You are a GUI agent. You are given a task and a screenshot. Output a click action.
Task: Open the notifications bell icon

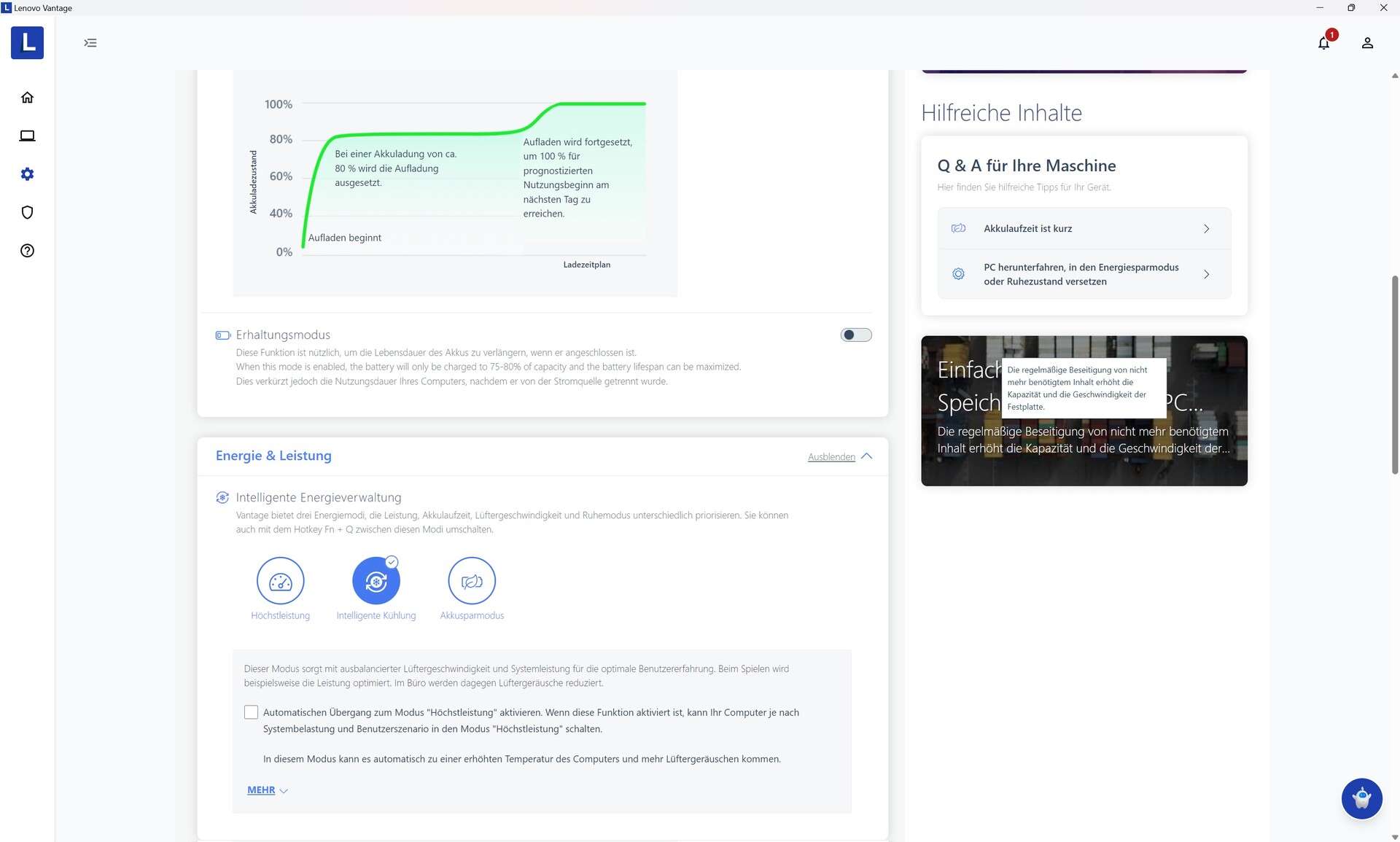point(1323,43)
